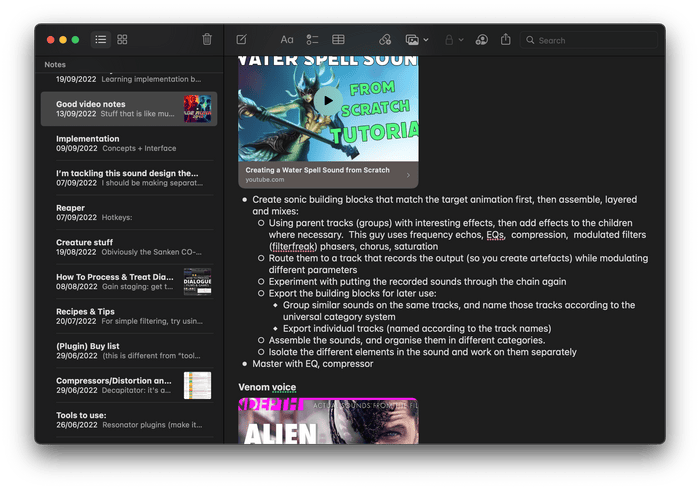
Task: Open the Venom voice ALIEN thumbnail
Action: pyautogui.click(x=328, y=421)
